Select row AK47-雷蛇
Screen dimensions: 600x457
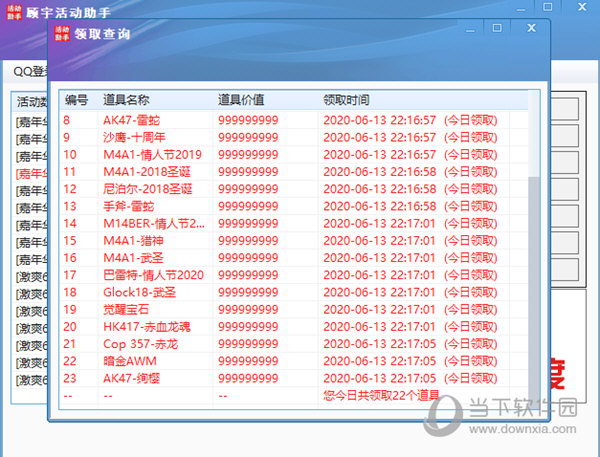point(294,120)
